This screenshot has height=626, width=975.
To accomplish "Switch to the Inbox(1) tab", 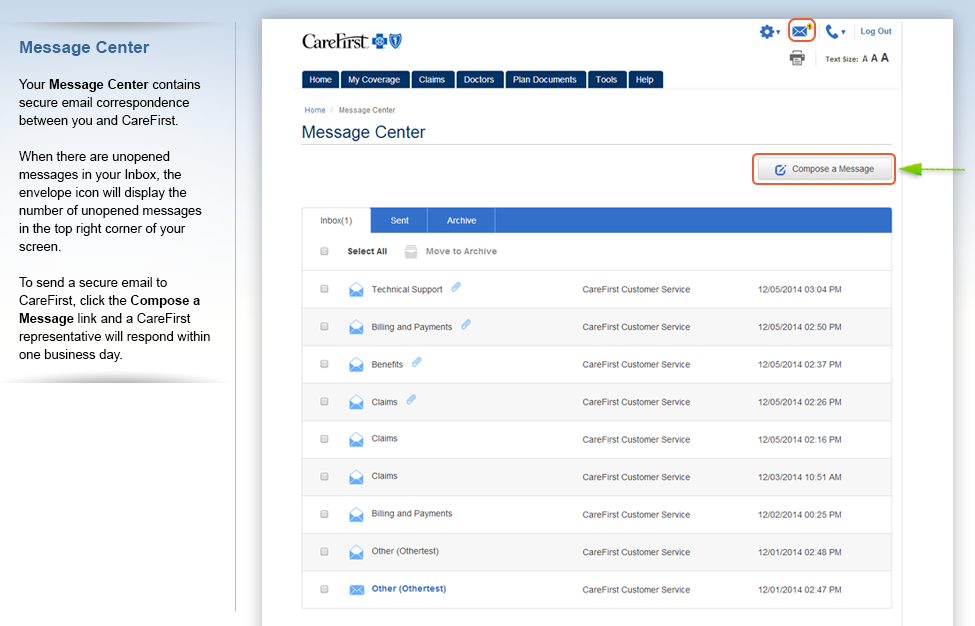I will [x=336, y=221].
